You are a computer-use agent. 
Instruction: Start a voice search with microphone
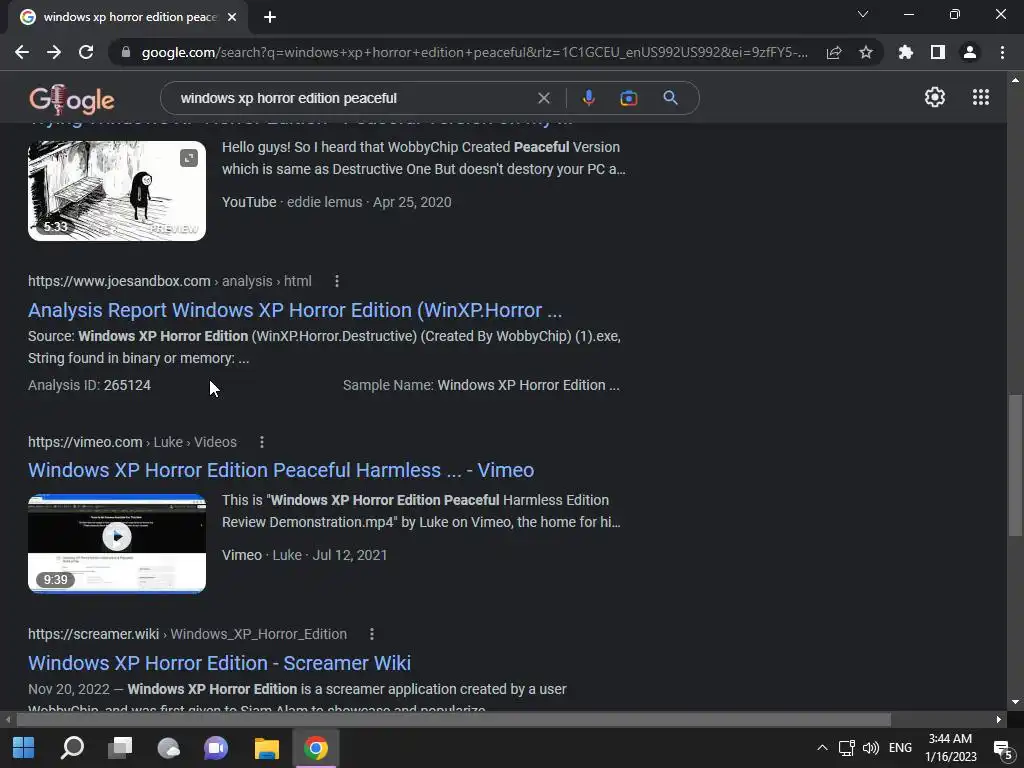click(588, 98)
